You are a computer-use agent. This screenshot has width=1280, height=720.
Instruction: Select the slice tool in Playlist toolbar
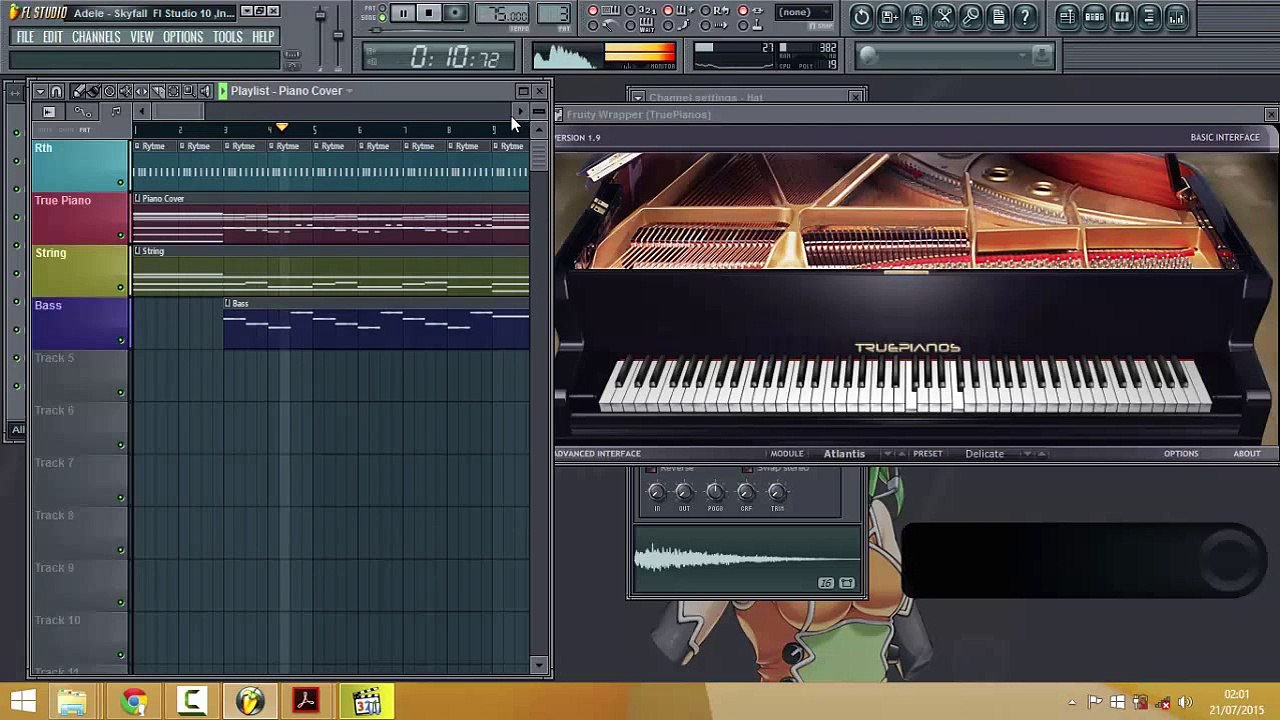point(158,91)
